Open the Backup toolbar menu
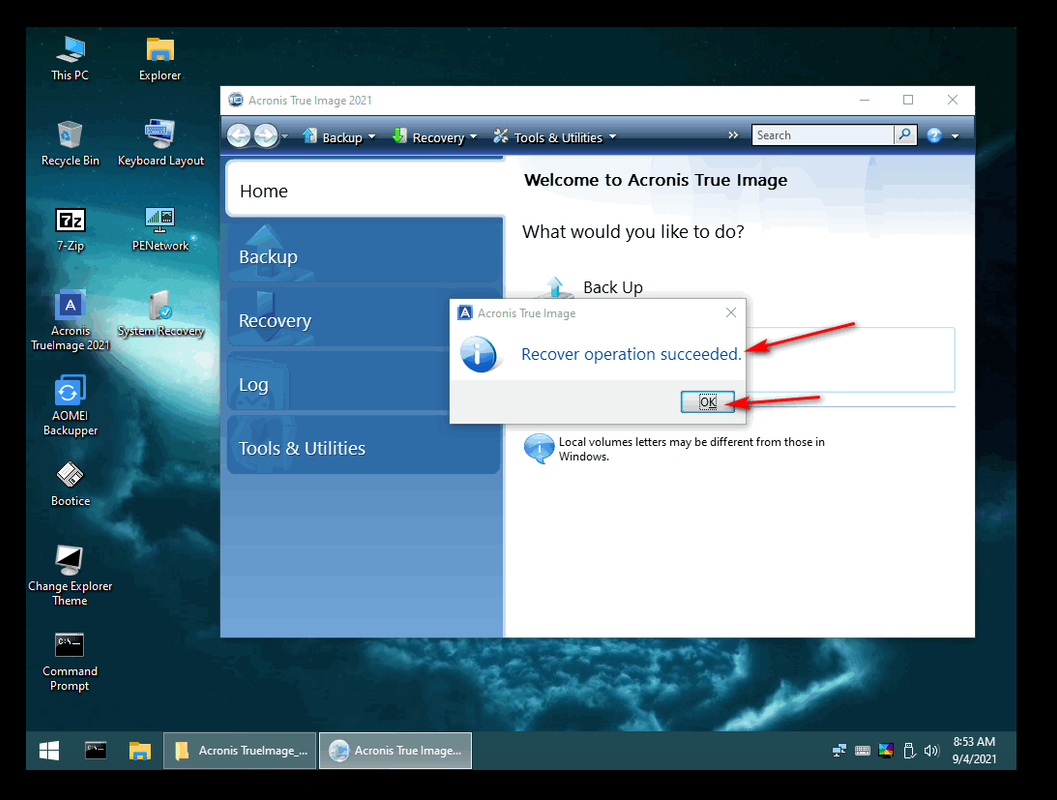 coord(338,137)
